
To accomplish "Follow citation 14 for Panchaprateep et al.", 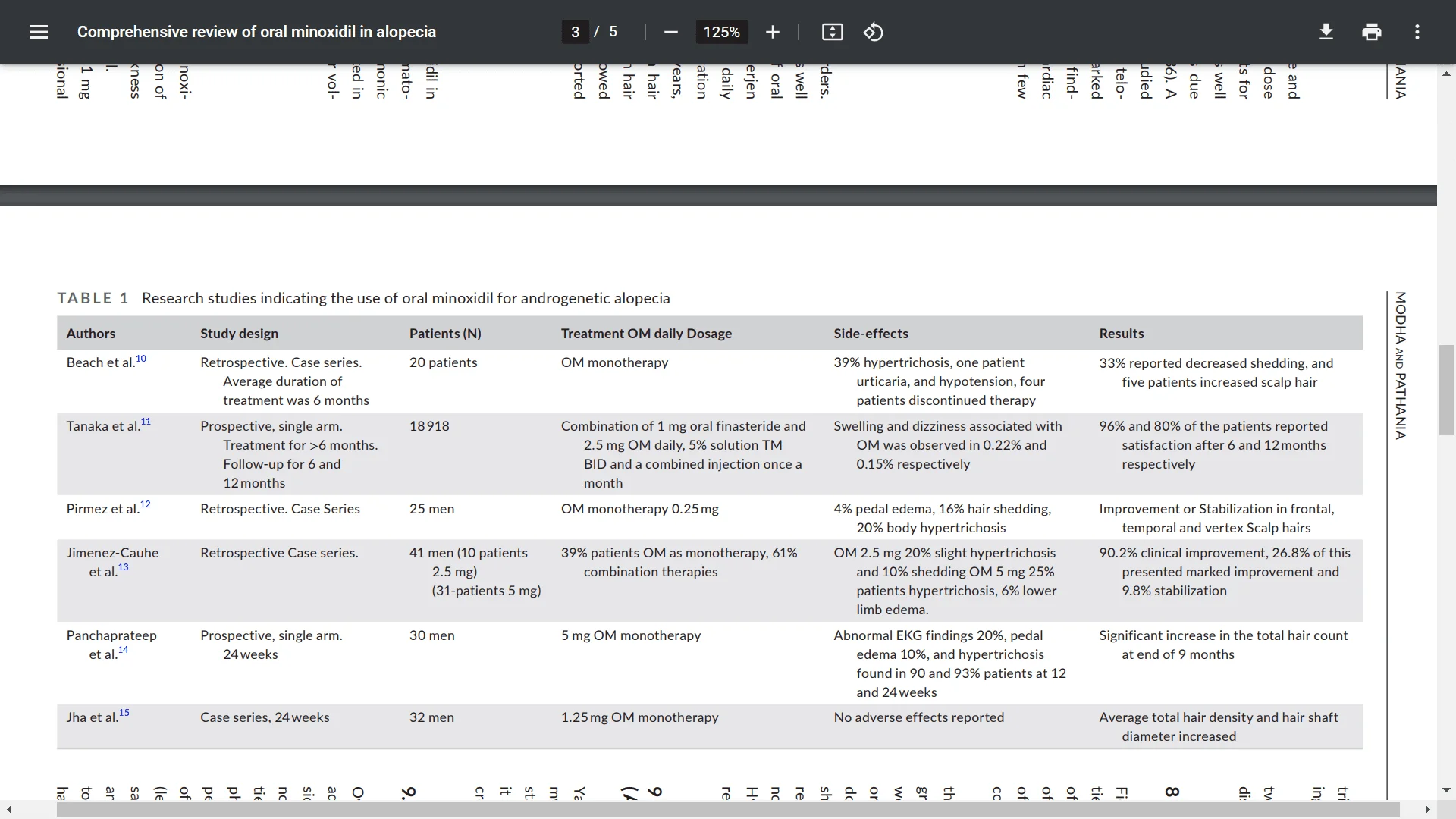I will pos(123,650).
